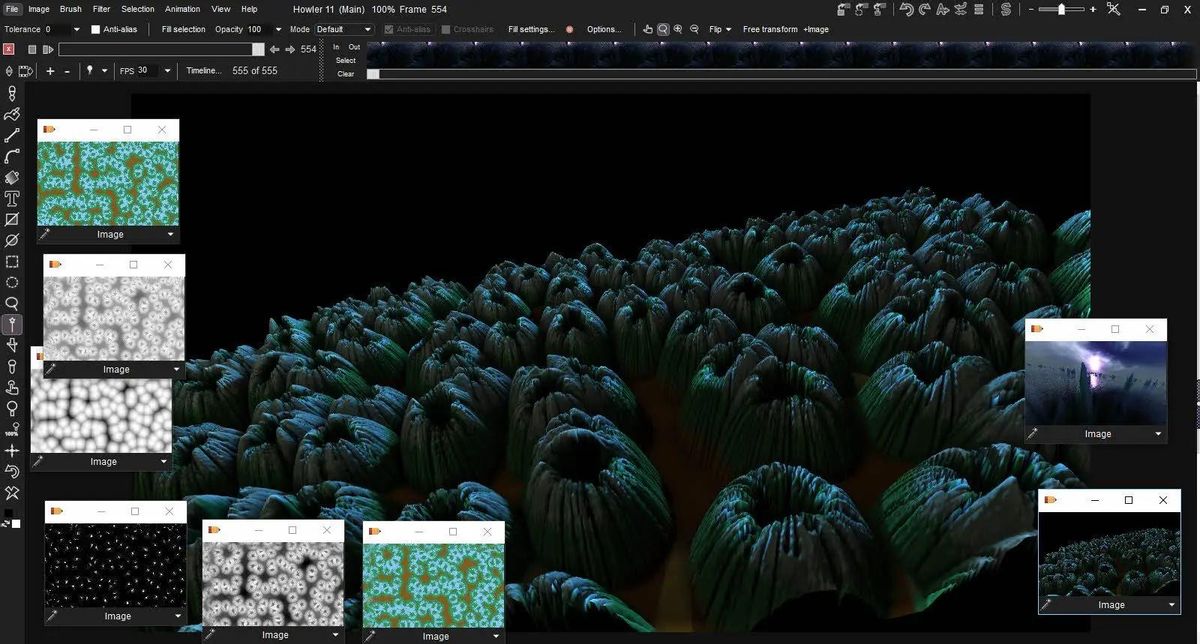Screen dimensions: 1200x644
Task: Click the zoom in magnifier icon
Action: pyautogui.click(x=679, y=29)
